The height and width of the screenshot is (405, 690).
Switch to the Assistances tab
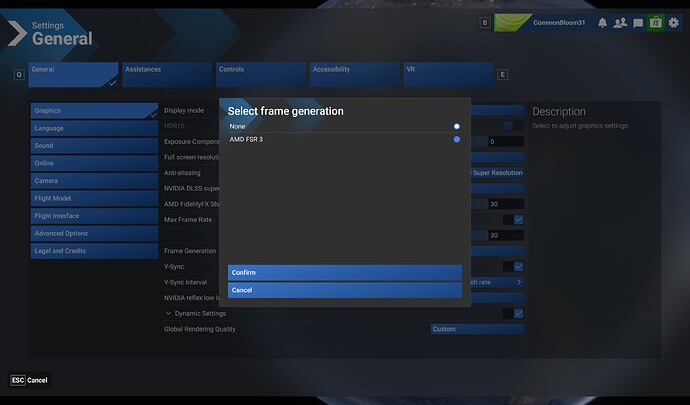pos(165,74)
